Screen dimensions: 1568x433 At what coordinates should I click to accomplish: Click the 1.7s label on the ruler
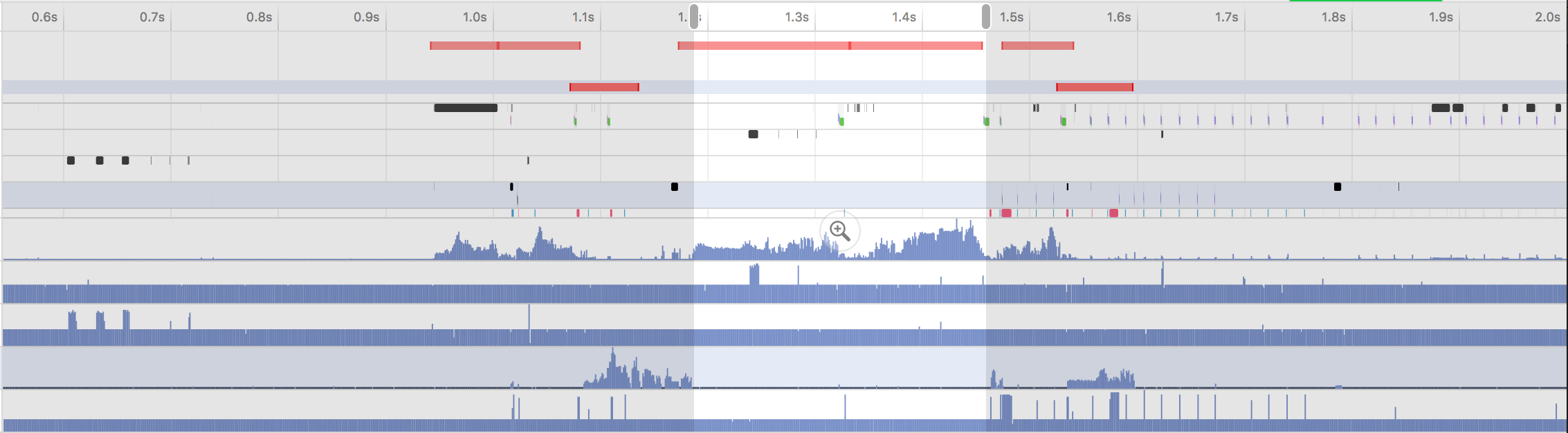pos(1226,17)
